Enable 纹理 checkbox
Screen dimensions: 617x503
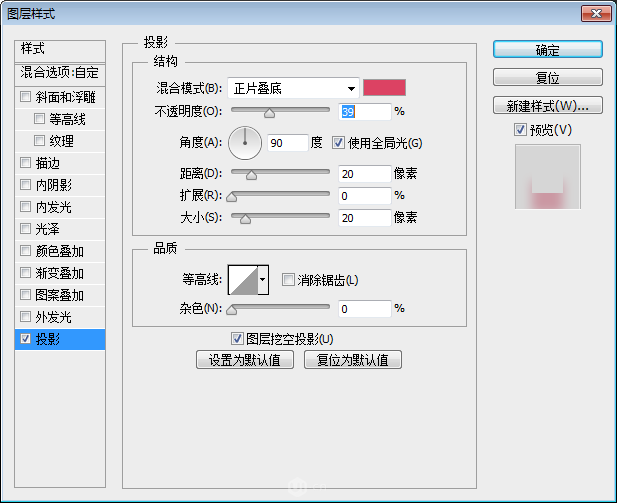coord(39,141)
